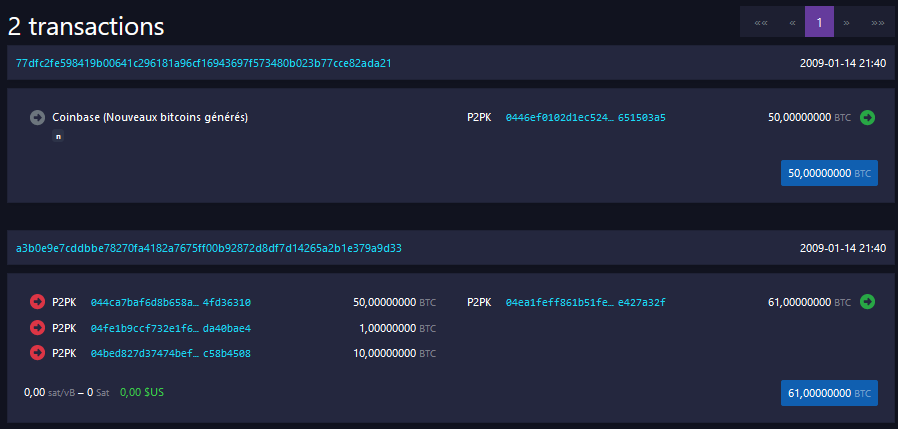Click green output arrow beside 61,00000000 BTC
The height and width of the screenshot is (429, 898).
867,301
